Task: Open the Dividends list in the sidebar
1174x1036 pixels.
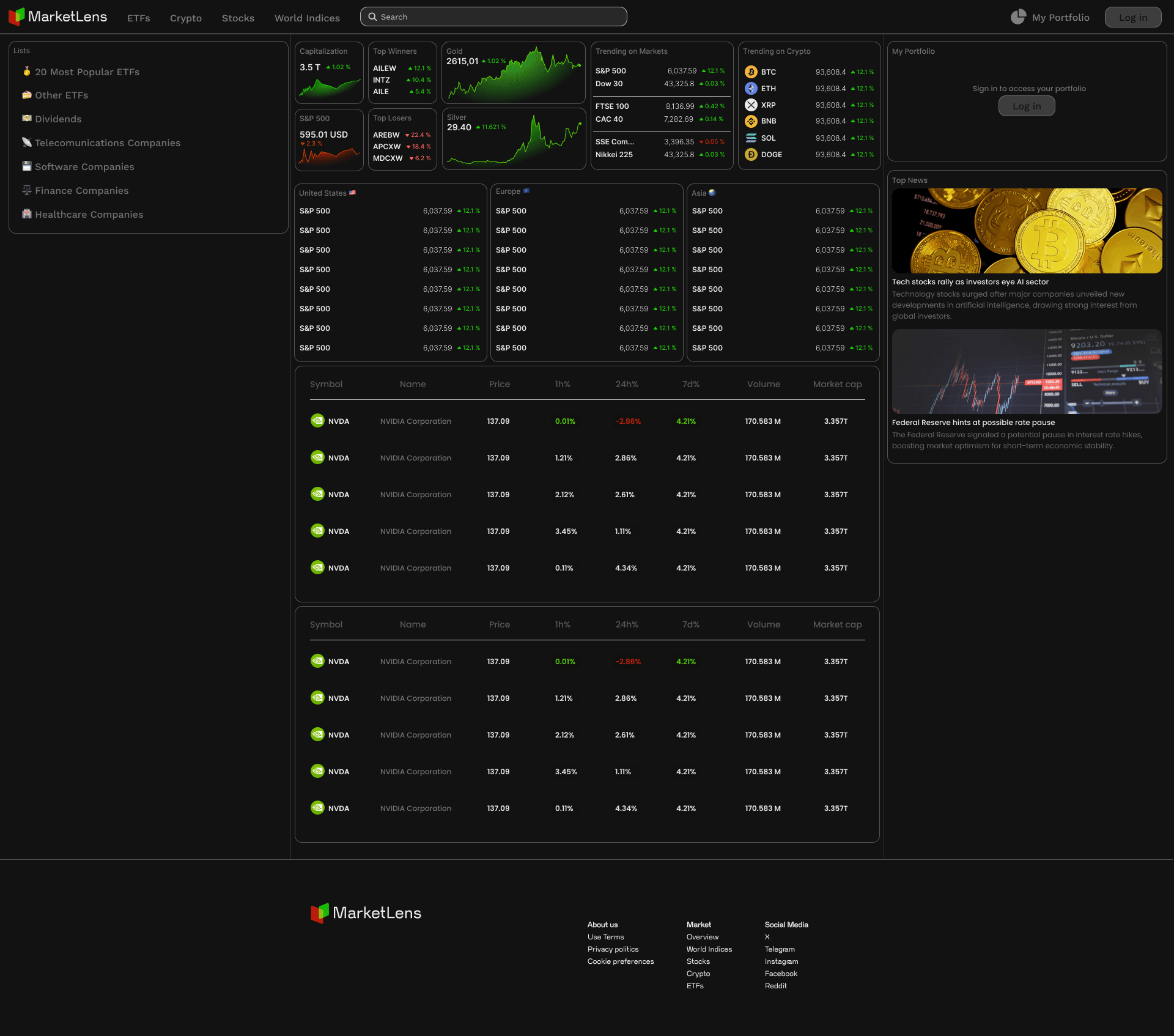Action: click(x=58, y=119)
